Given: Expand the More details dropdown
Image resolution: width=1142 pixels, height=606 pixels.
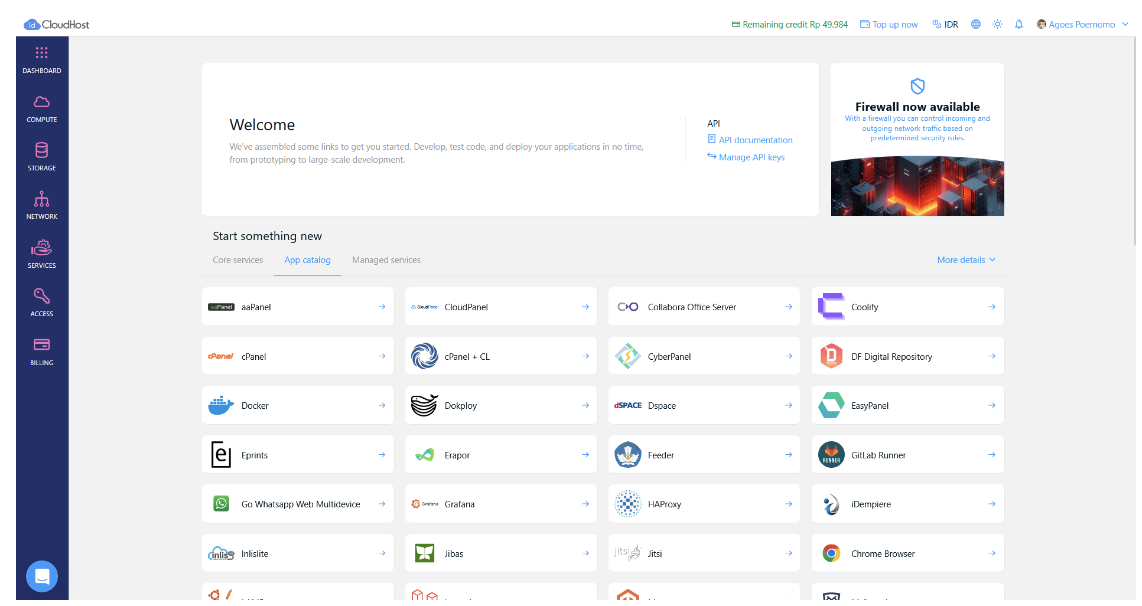Looking at the screenshot, I should coord(966,260).
